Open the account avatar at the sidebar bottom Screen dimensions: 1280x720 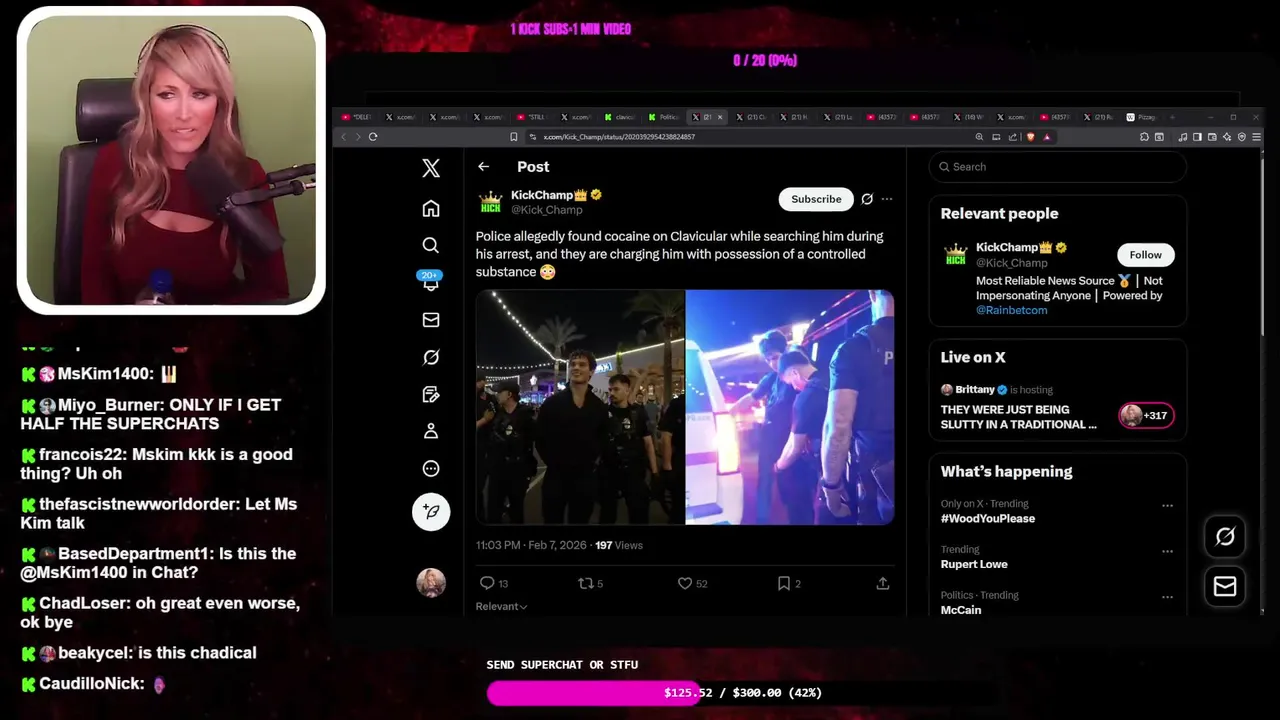431,582
